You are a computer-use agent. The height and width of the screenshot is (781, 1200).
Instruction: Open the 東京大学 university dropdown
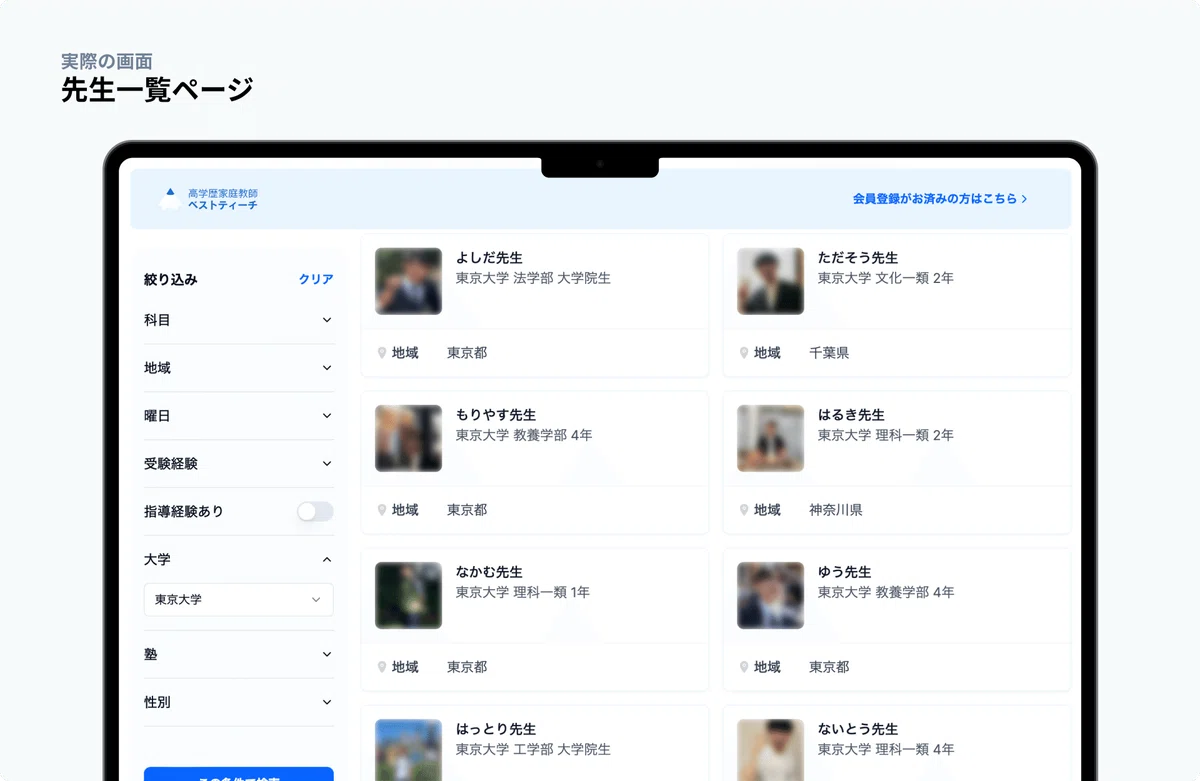pos(238,600)
